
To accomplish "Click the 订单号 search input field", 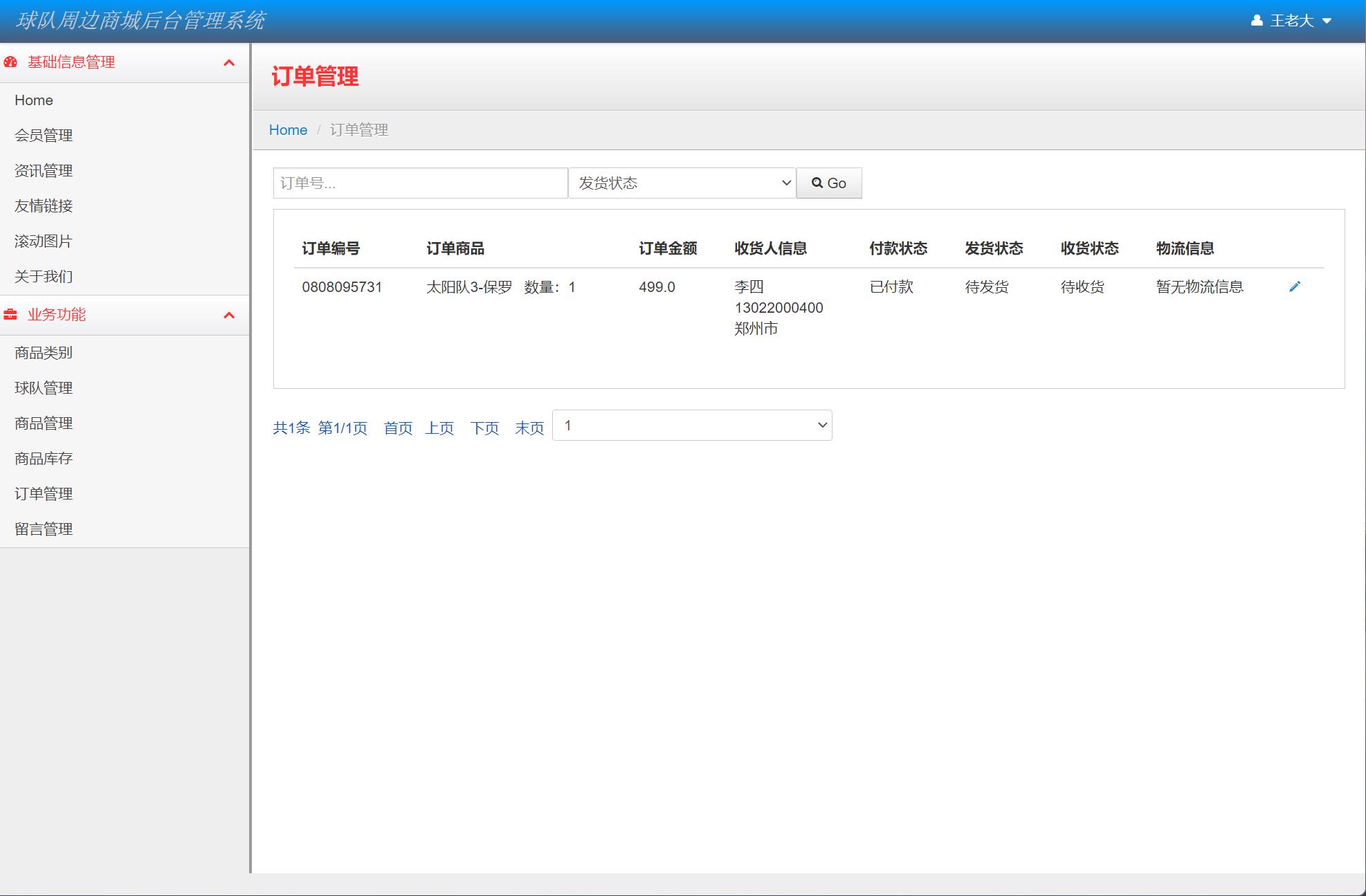I will (x=419, y=183).
